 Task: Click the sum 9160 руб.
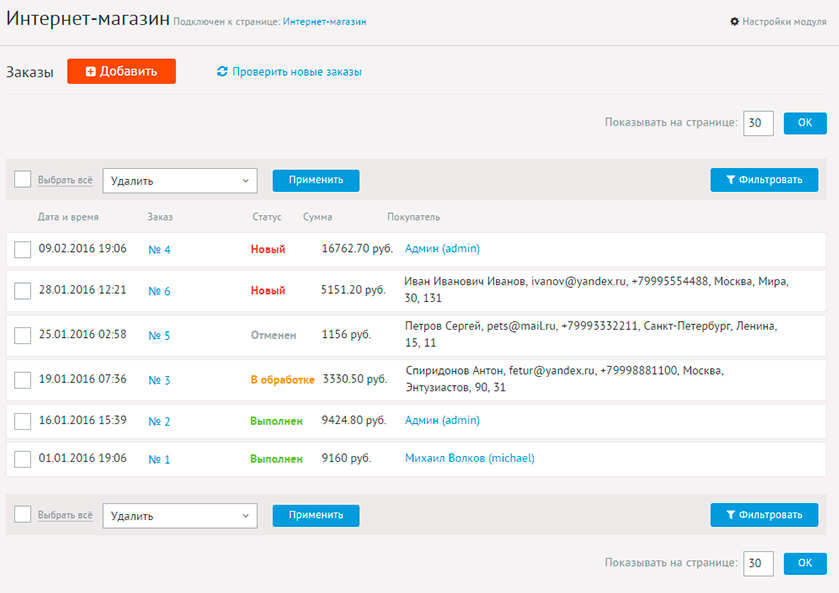click(x=346, y=459)
